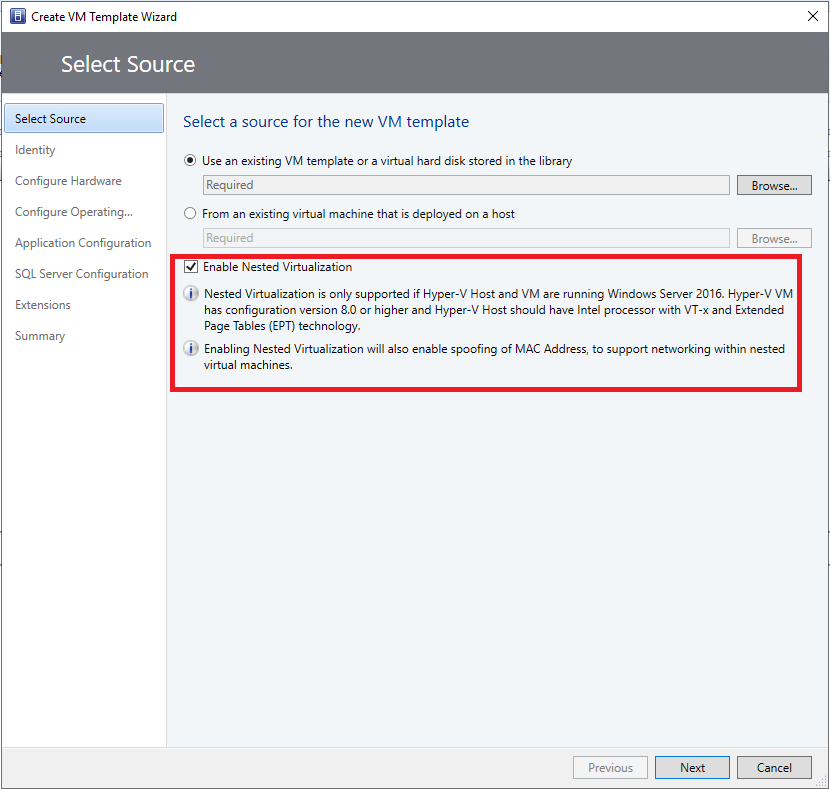Cancel the VM template wizard
Screen dimensions: 830x789
click(x=774, y=767)
